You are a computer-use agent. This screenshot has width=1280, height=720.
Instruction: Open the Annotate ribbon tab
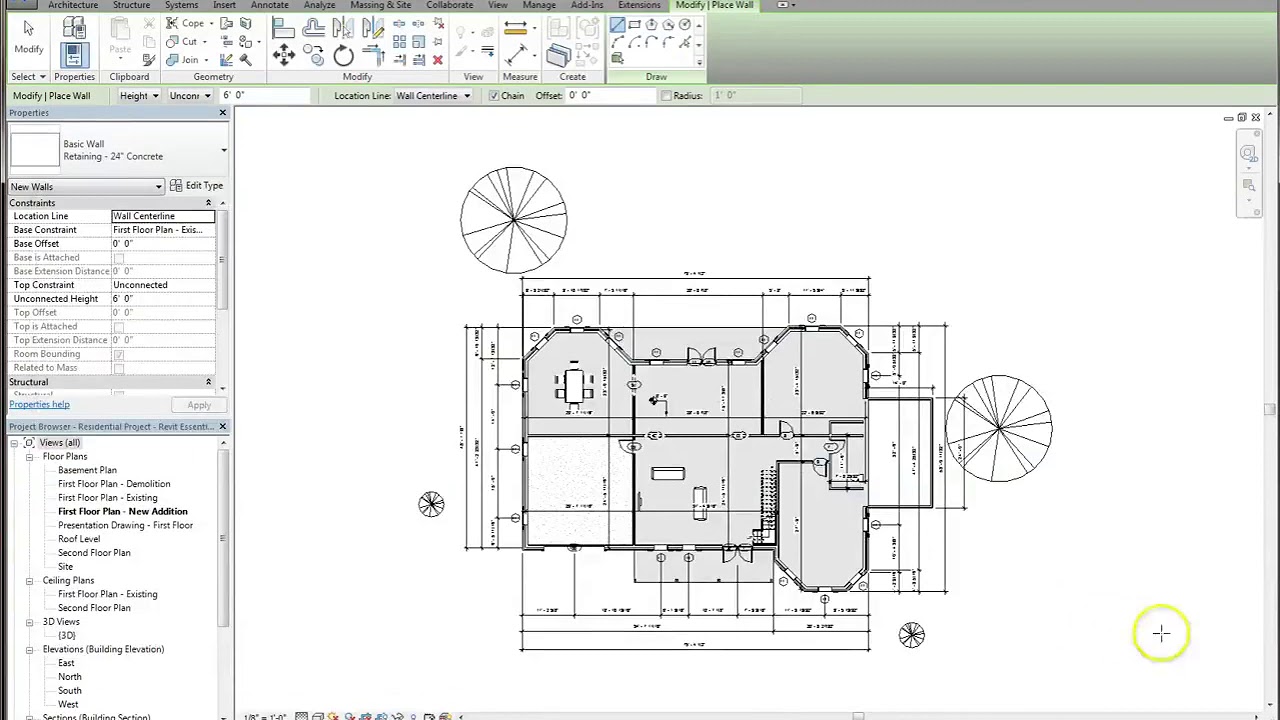[x=269, y=5]
